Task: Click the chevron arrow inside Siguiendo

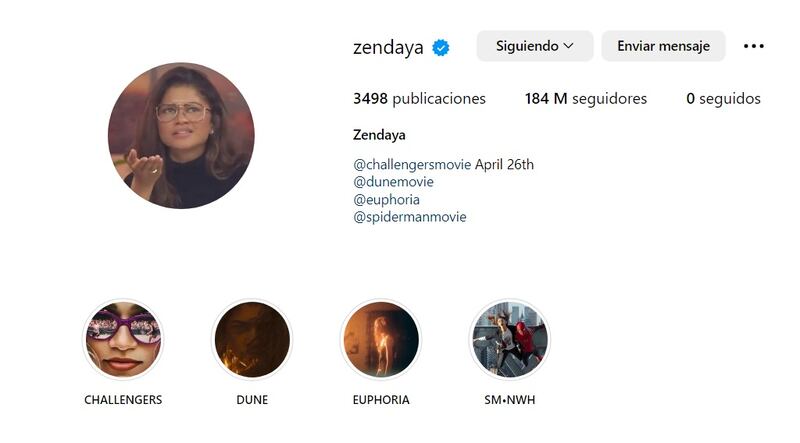Action: click(568, 46)
